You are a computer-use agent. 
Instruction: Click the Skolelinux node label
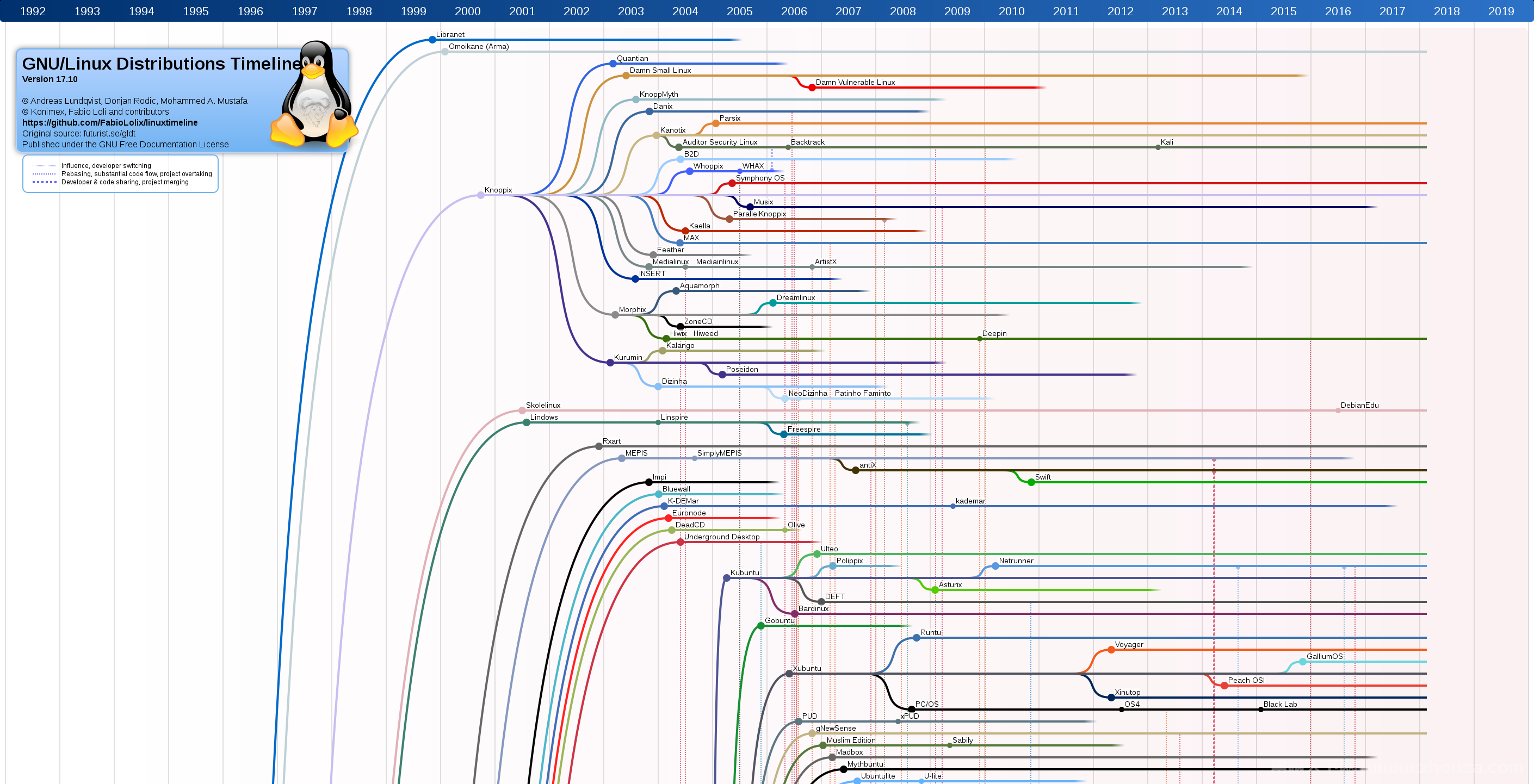click(x=542, y=406)
